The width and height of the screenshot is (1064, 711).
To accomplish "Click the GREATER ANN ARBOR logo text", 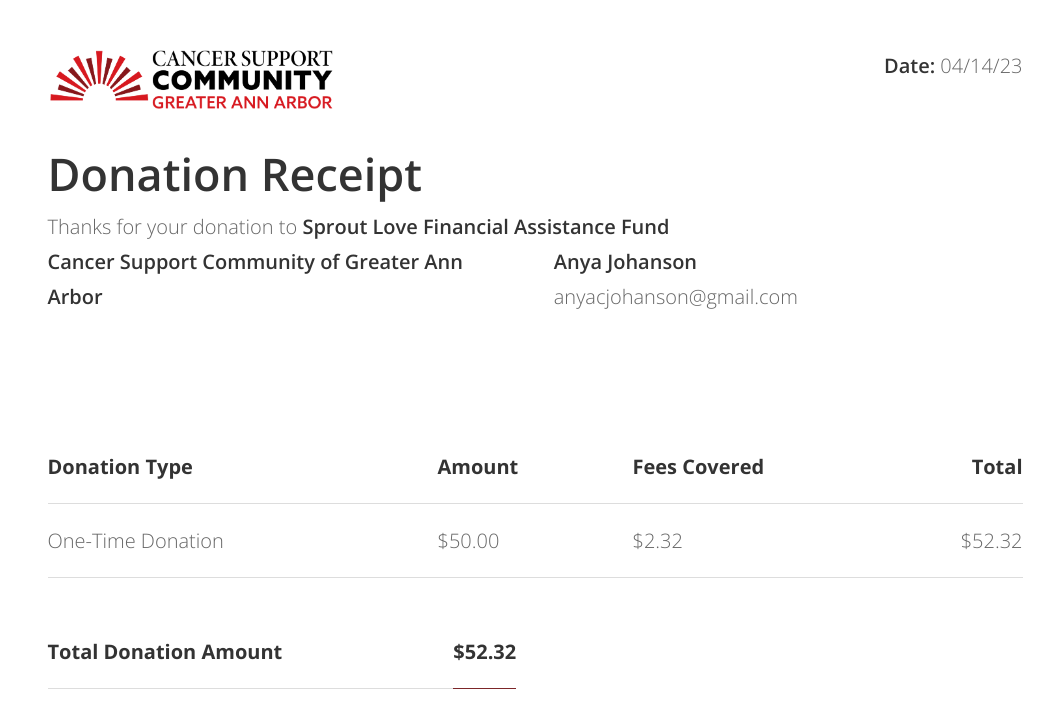I will pos(241,102).
